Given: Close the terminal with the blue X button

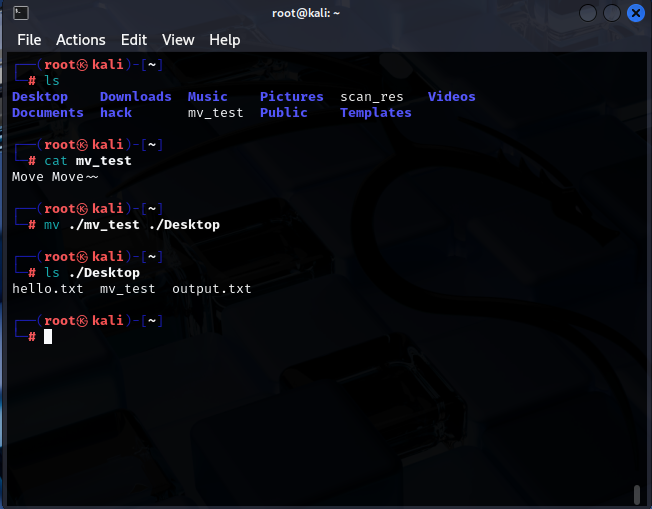Looking at the screenshot, I should point(635,13).
